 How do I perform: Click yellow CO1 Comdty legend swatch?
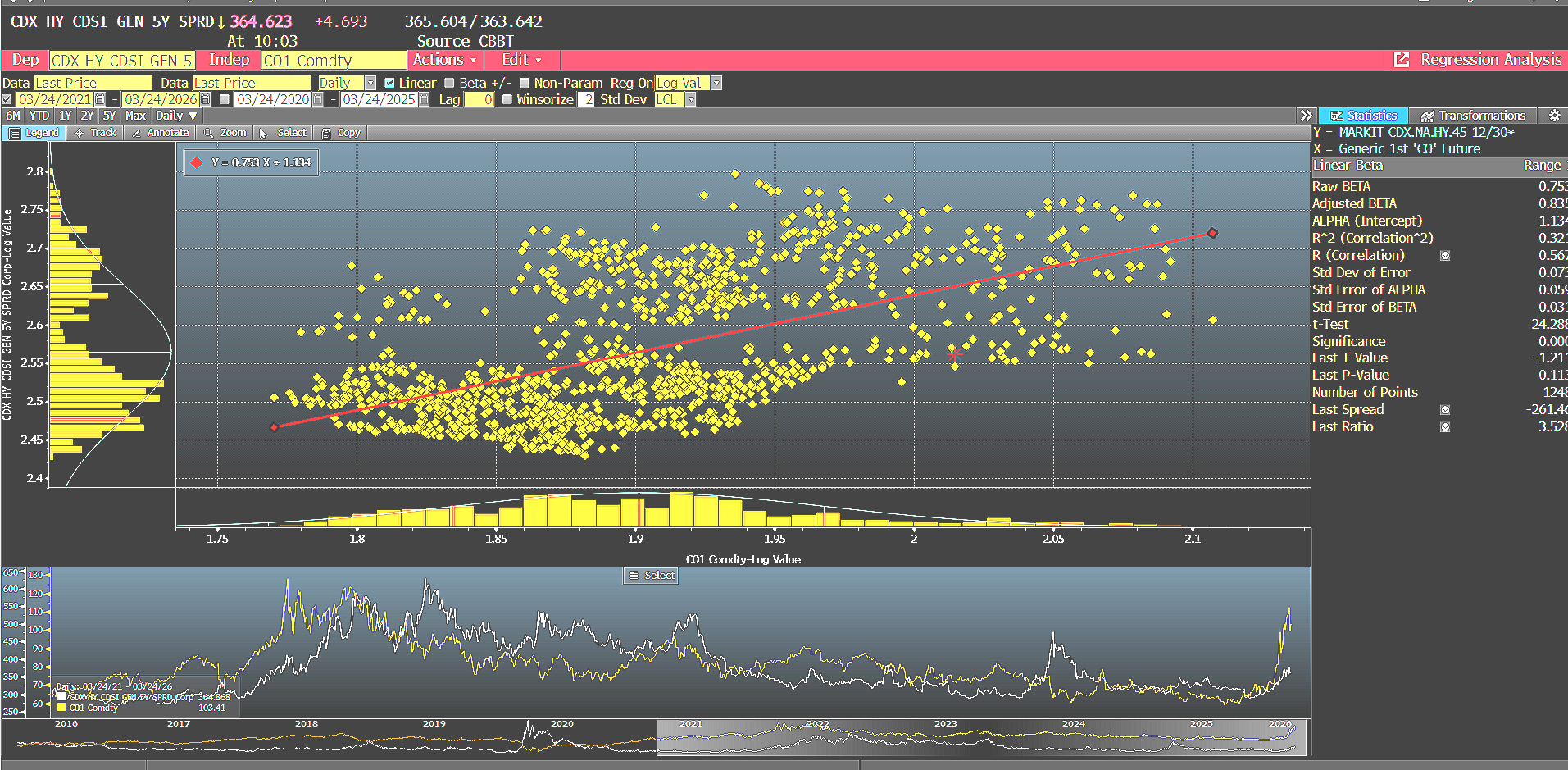(x=61, y=708)
